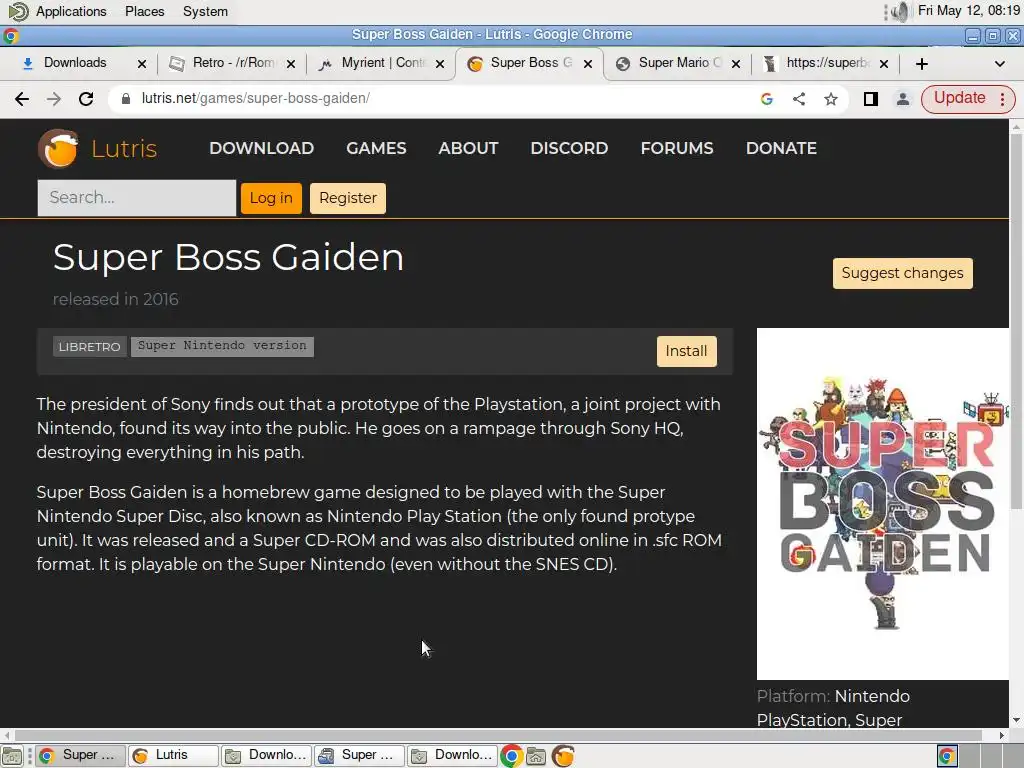Click the padlock site info icon
Screen dimensions: 1024x768
coord(126,99)
